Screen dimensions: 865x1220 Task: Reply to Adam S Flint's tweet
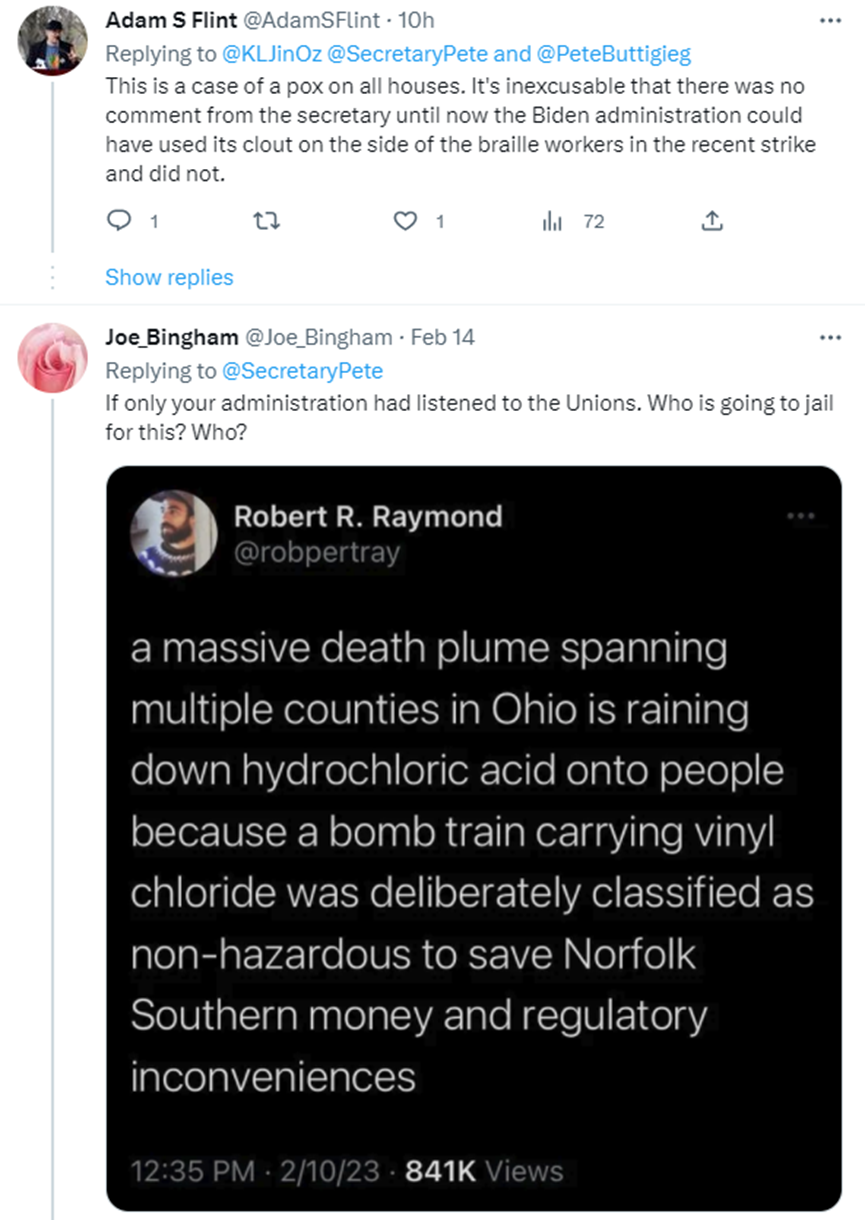tap(119, 221)
